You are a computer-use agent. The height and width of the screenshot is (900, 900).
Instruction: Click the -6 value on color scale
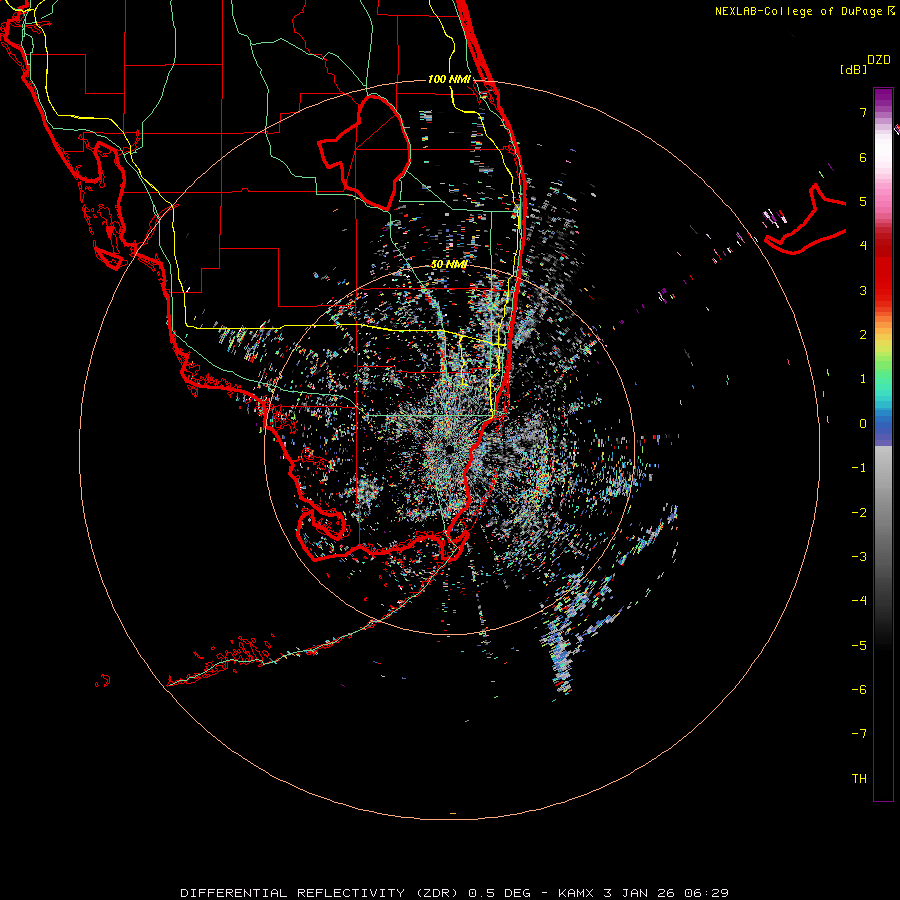859,689
